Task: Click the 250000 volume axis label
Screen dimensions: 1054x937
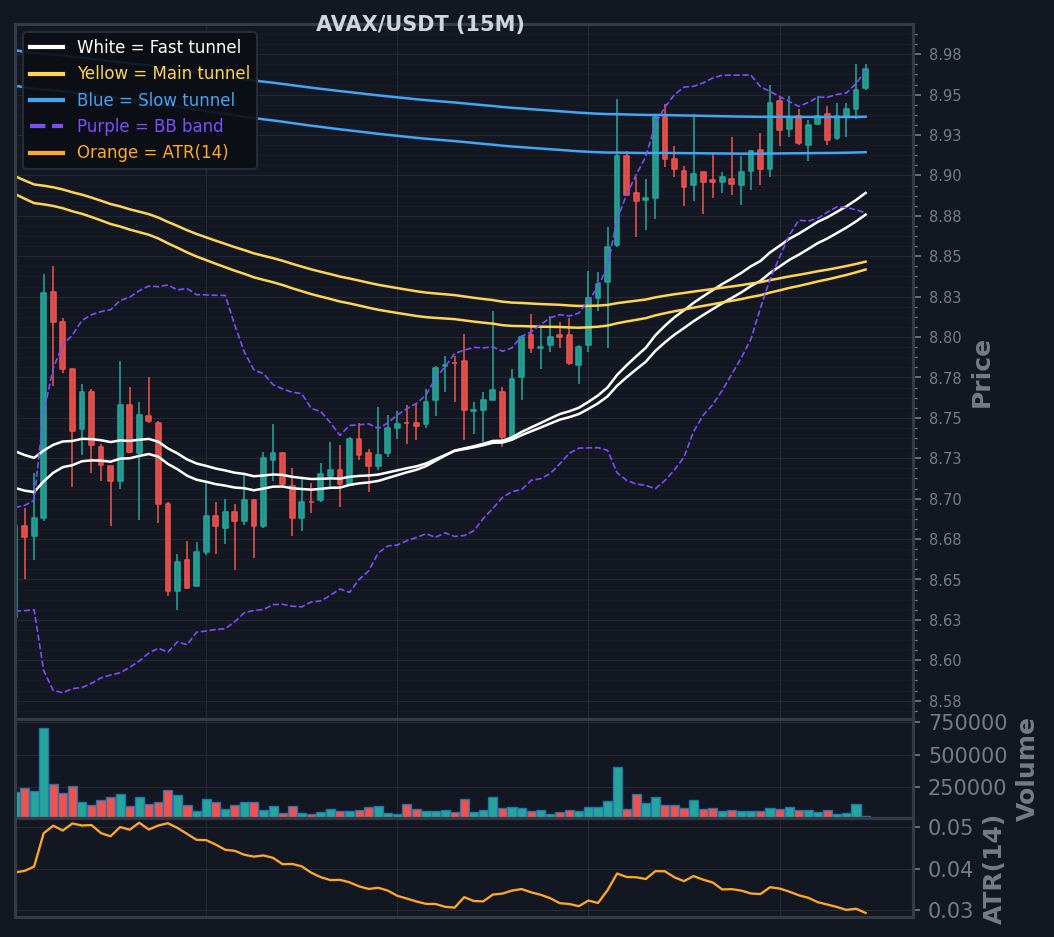Action: point(968,788)
